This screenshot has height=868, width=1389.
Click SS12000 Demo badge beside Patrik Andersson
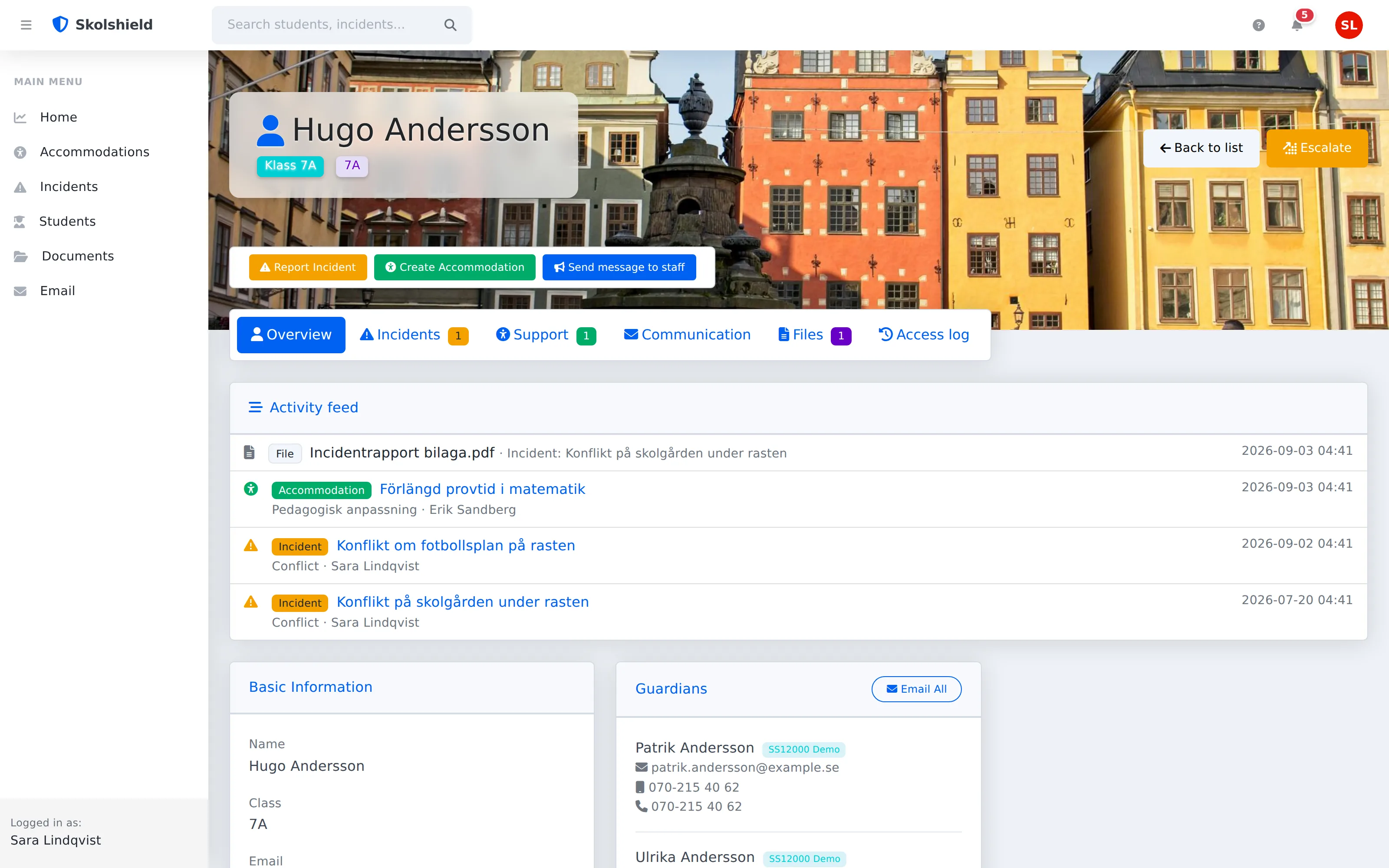click(803, 749)
